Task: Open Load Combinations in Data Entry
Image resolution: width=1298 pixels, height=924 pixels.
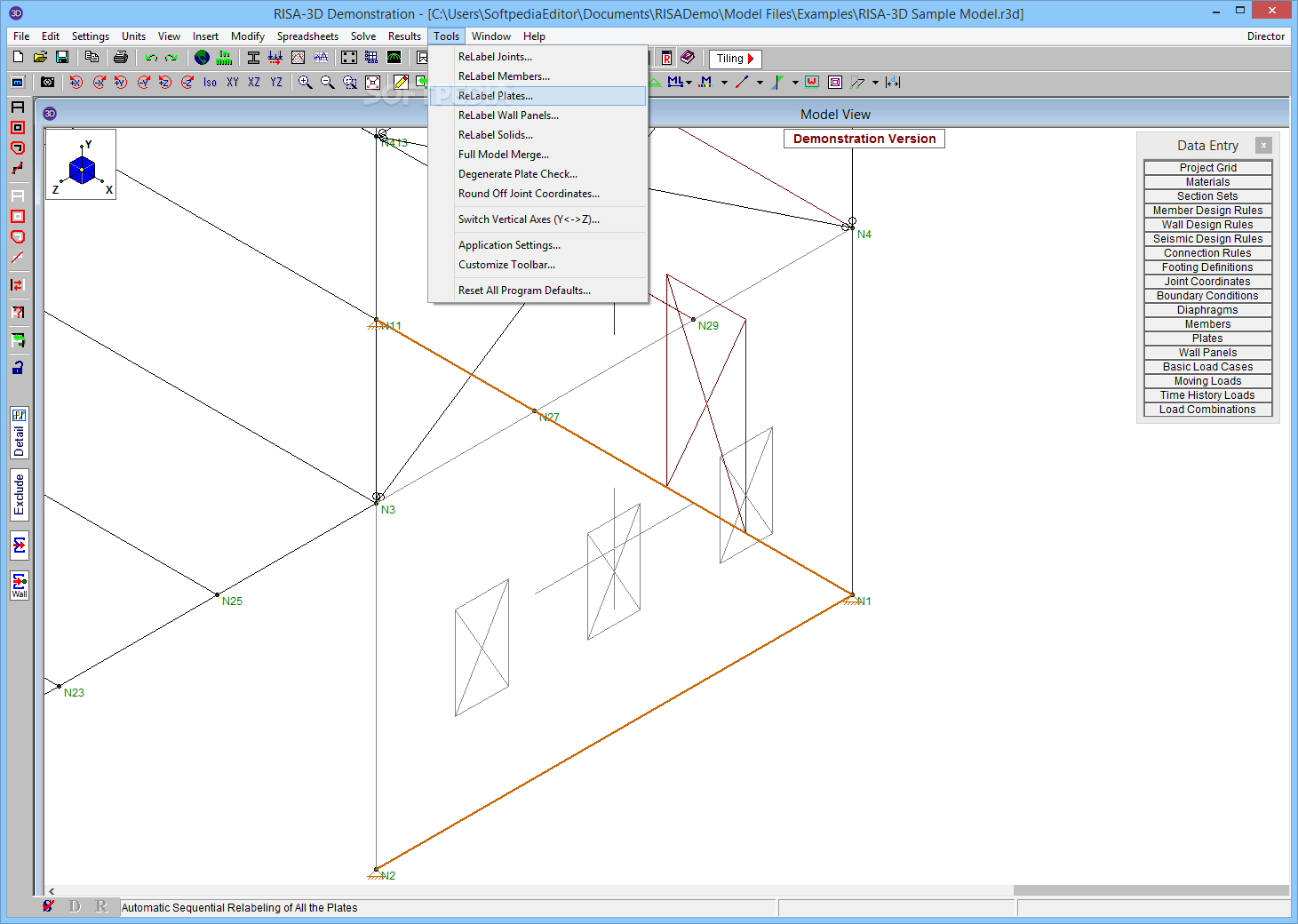Action: 1208,409
